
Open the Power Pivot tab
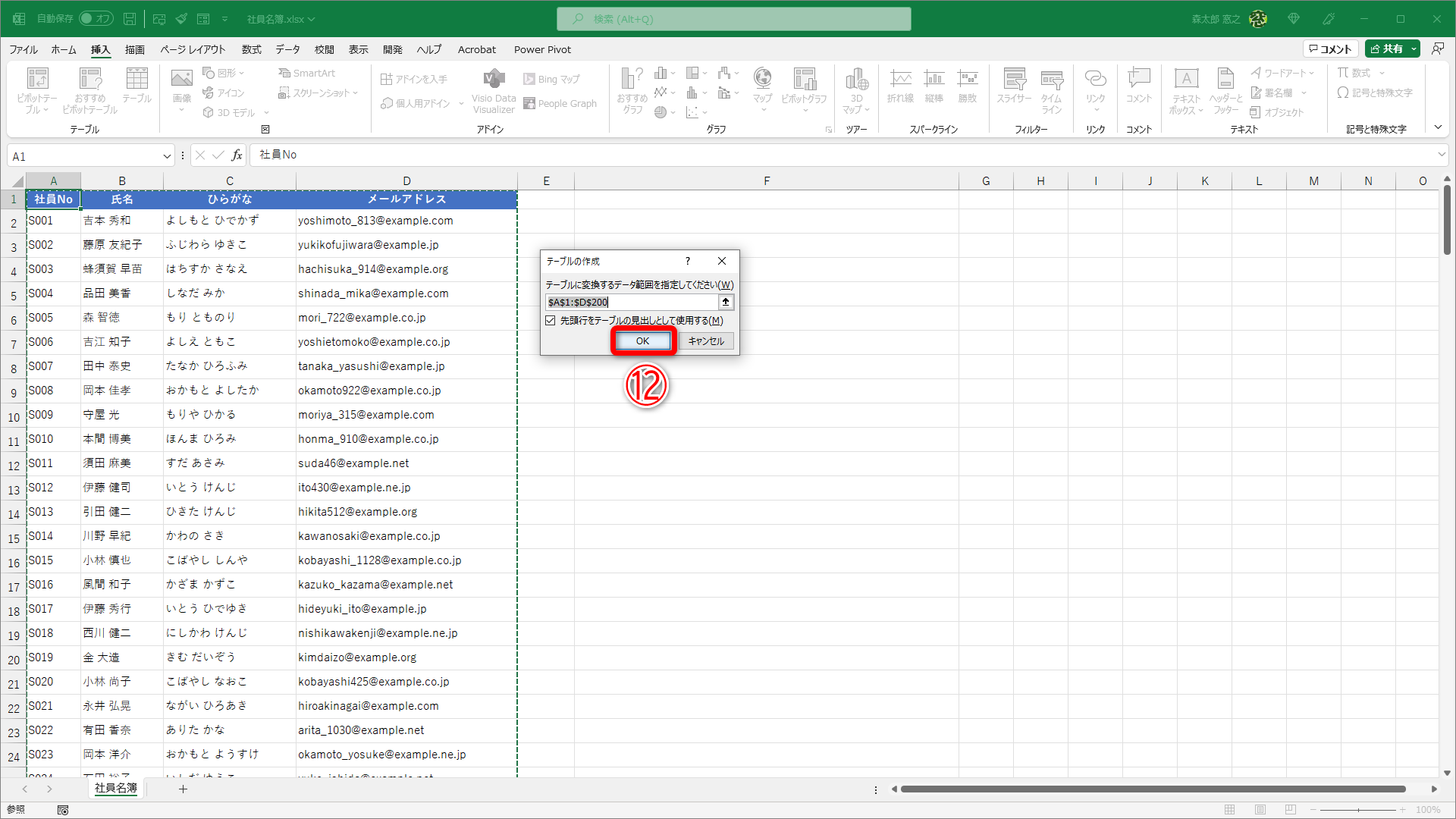click(542, 49)
